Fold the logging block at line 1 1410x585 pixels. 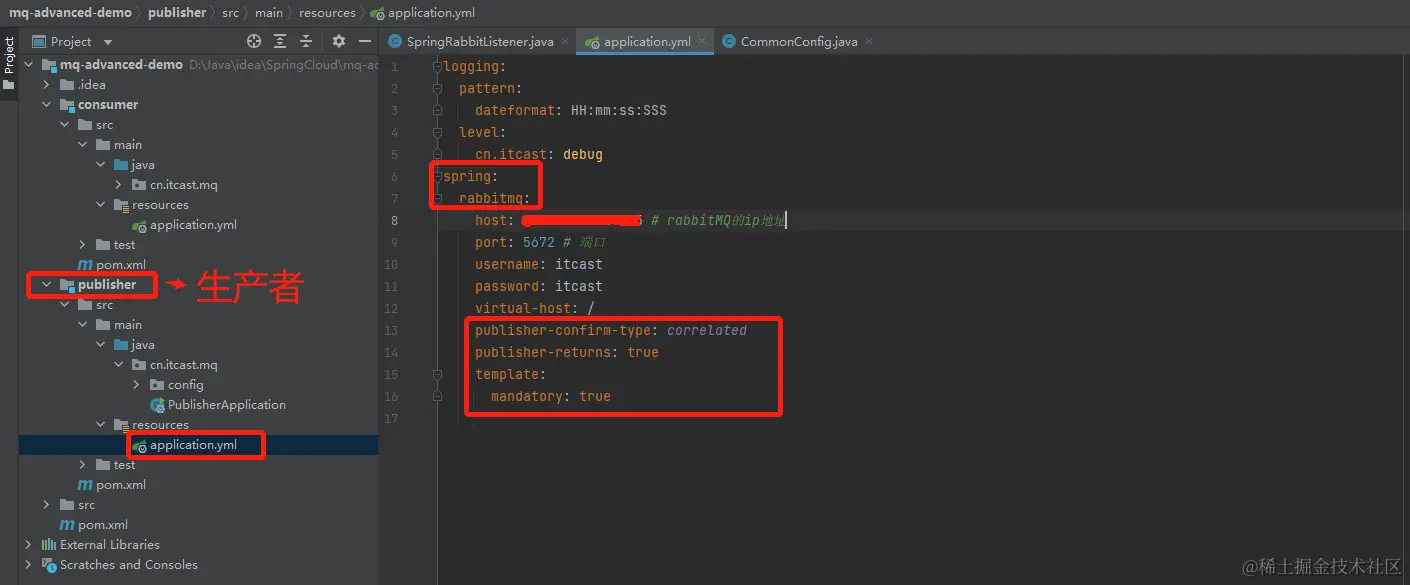tap(437, 66)
